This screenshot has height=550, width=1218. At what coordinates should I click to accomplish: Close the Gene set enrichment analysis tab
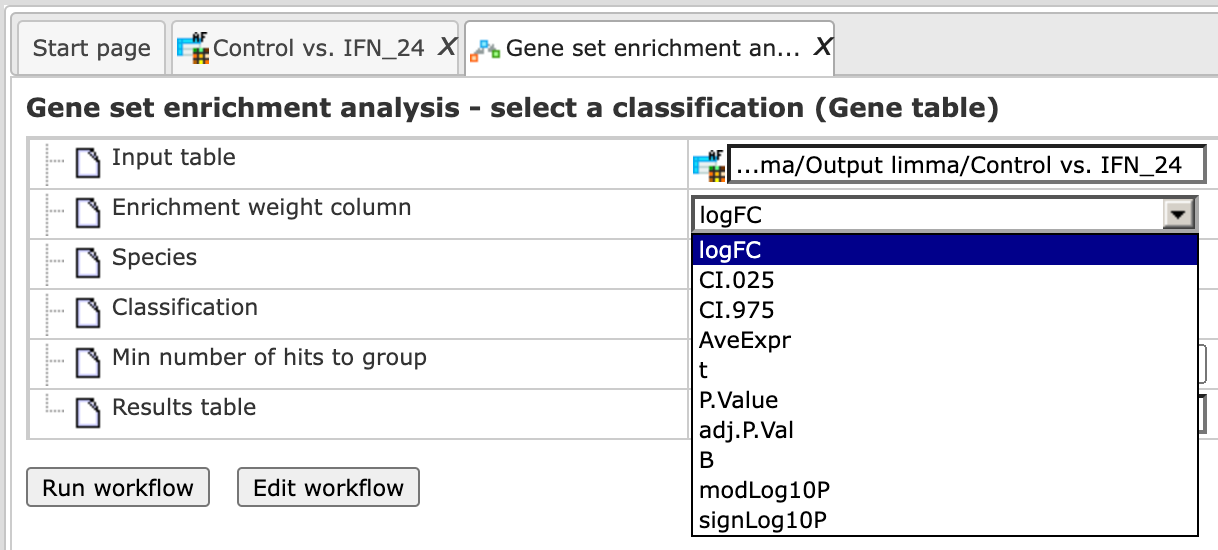coord(822,47)
